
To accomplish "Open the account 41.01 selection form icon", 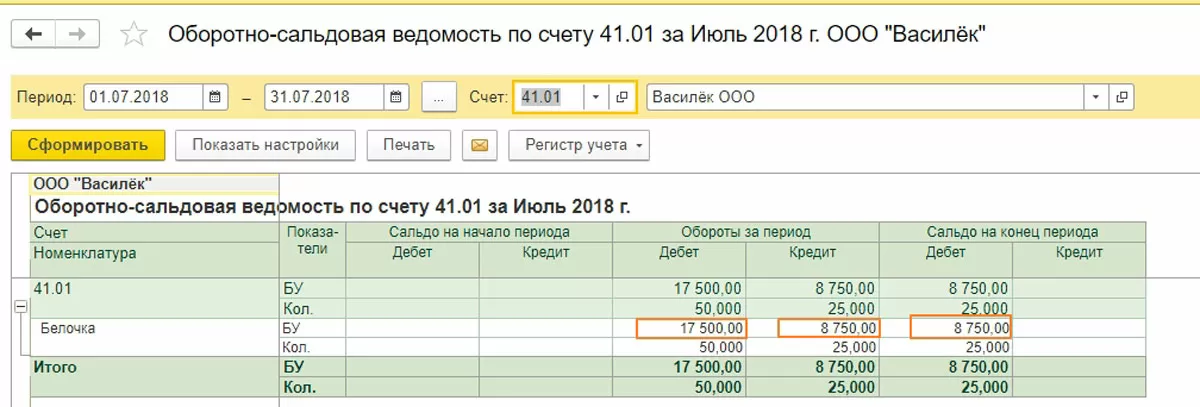I will pyautogui.click(x=622, y=98).
